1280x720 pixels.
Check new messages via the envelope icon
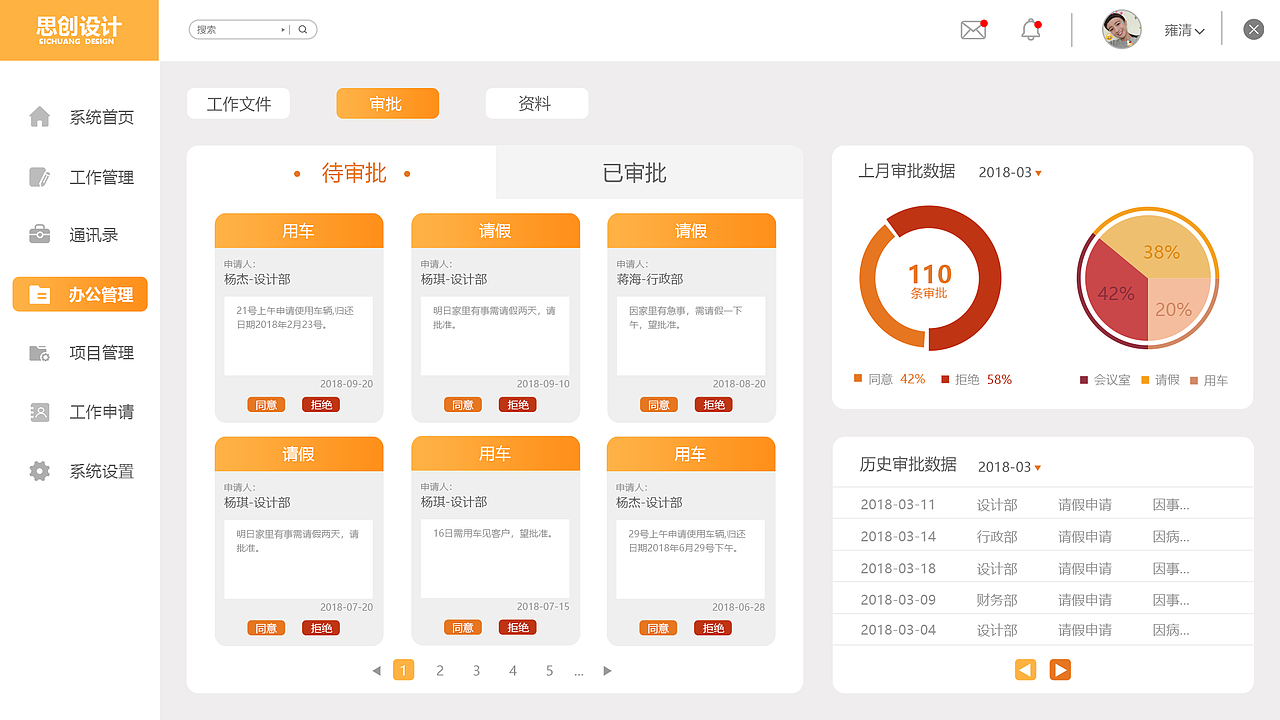[972, 30]
